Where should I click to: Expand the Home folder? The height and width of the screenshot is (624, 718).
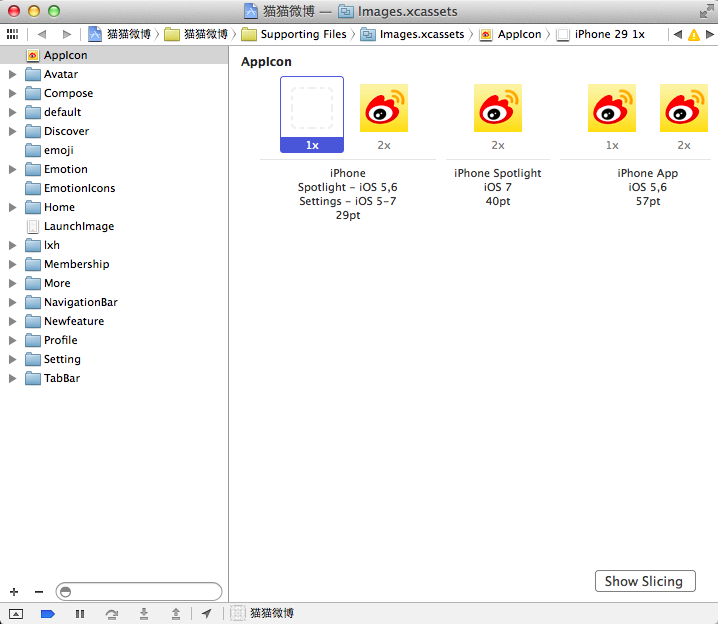[13, 207]
